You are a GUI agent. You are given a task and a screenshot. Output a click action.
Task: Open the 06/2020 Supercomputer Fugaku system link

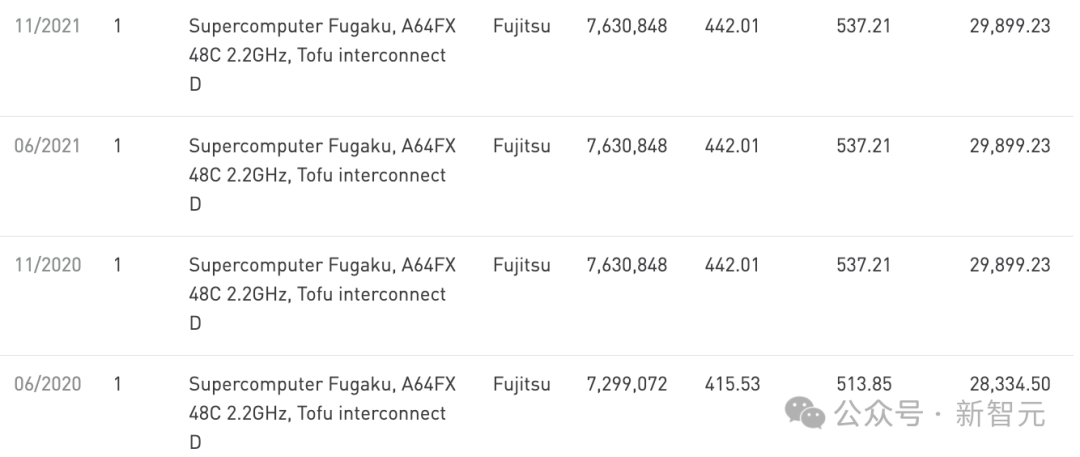pyautogui.click(x=322, y=413)
